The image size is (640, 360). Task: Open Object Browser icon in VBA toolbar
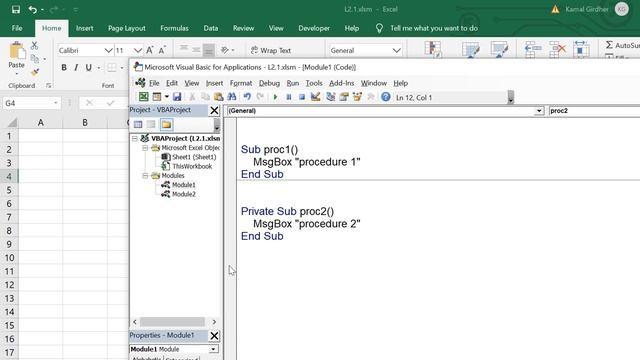pyautogui.click(x=358, y=97)
